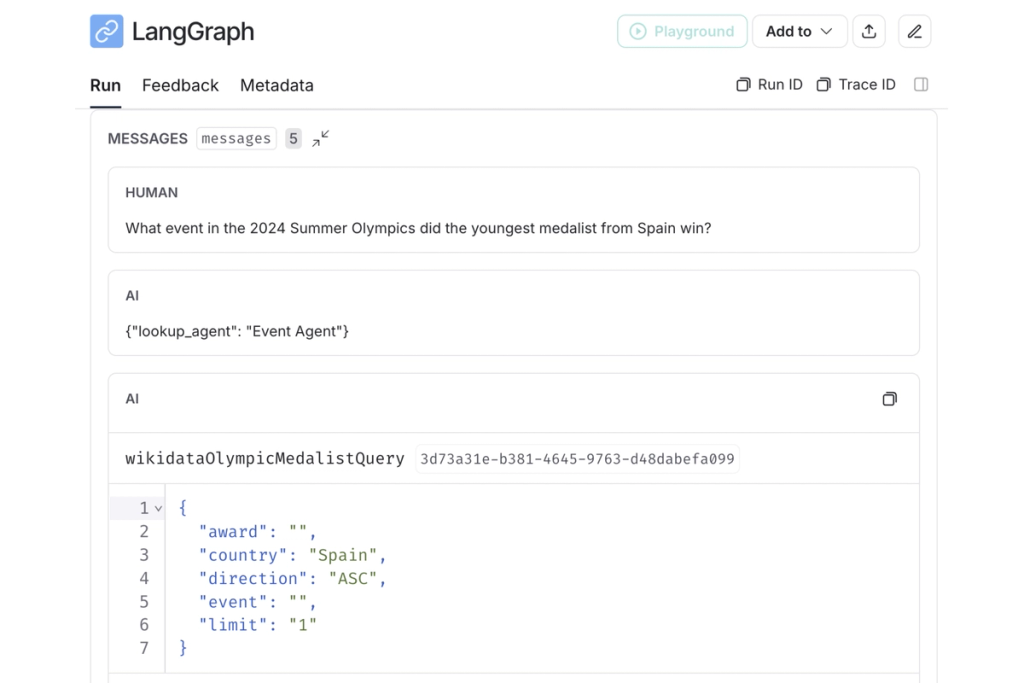The width and height of the screenshot is (1024, 683).
Task: Expand the Add to dropdown
Action: 799,31
